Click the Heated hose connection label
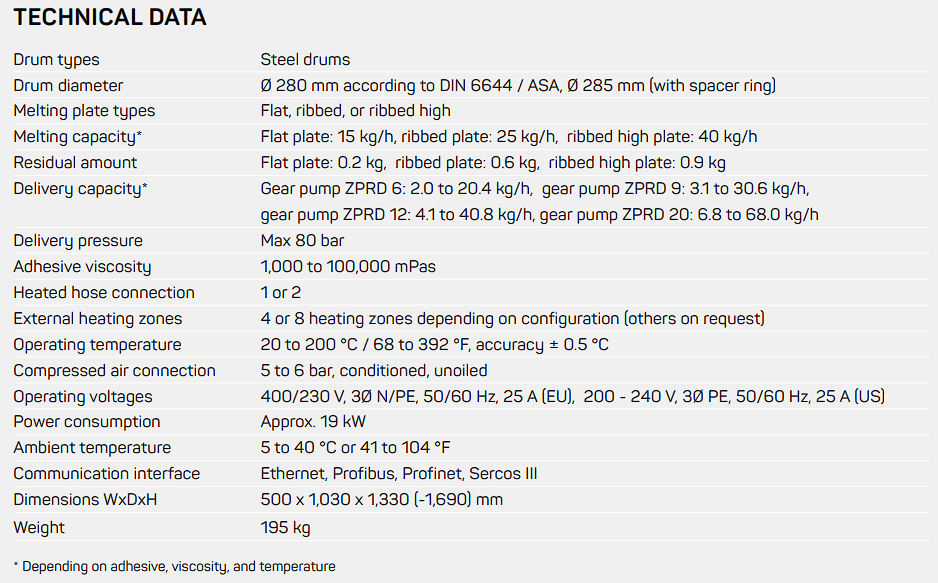Image resolution: width=938 pixels, height=583 pixels. 104,293
